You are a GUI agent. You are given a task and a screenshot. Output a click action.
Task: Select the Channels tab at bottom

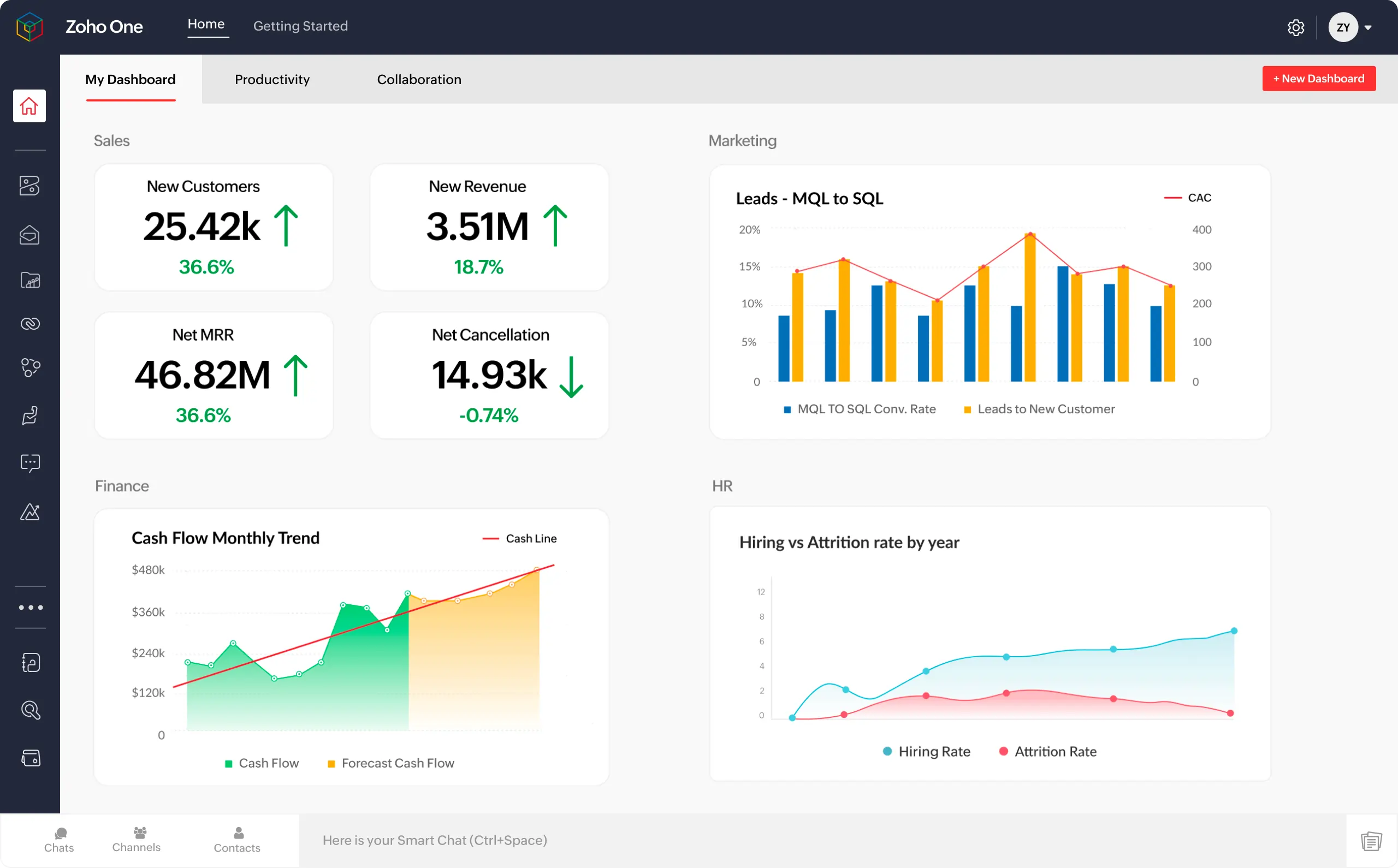136,840
